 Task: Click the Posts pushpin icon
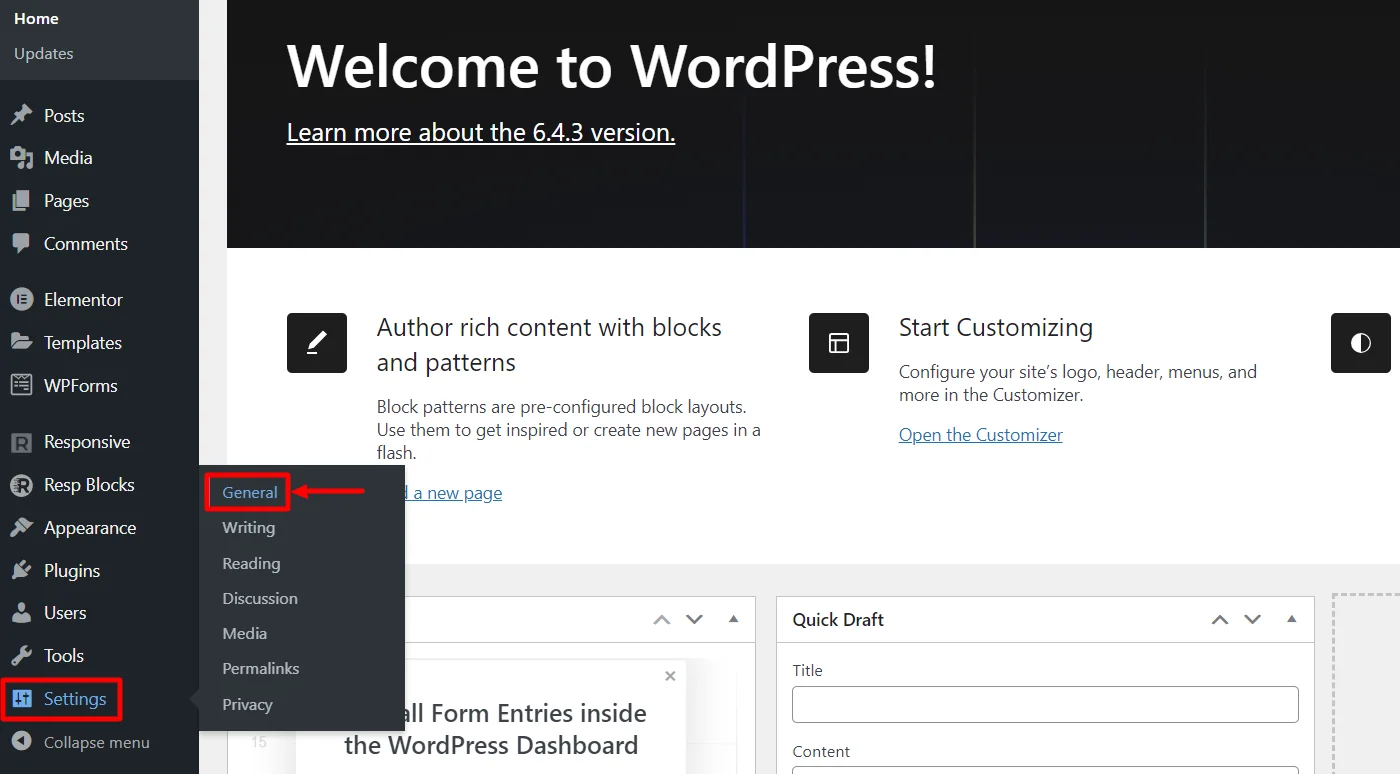tap(22, 115)
